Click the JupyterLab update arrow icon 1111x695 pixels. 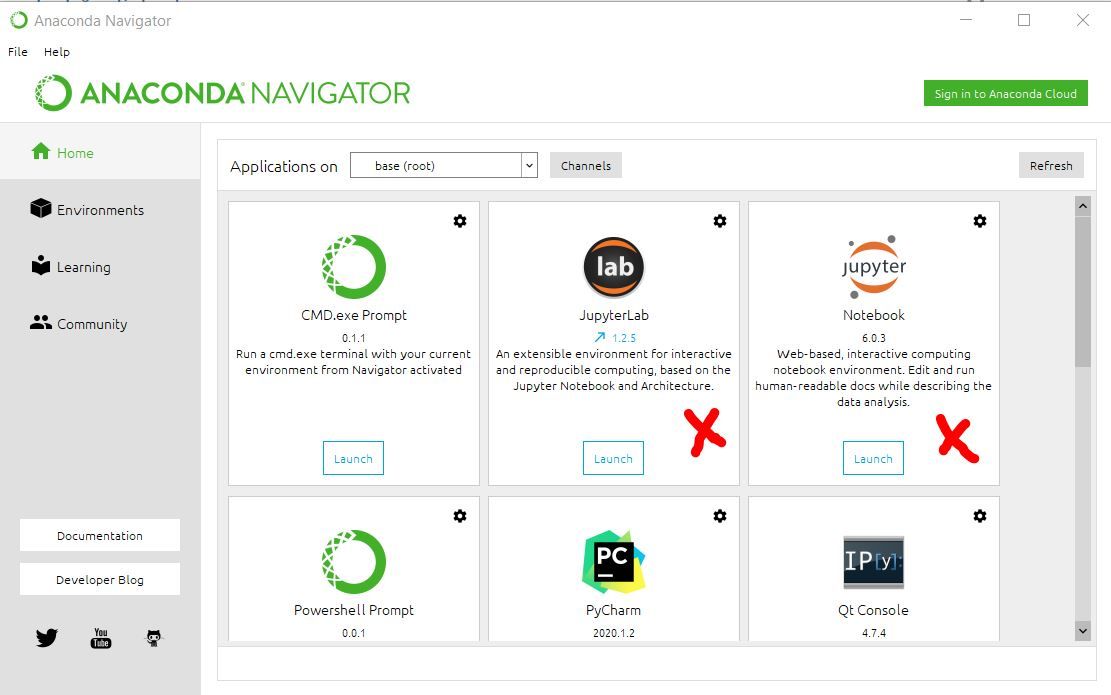600,338
